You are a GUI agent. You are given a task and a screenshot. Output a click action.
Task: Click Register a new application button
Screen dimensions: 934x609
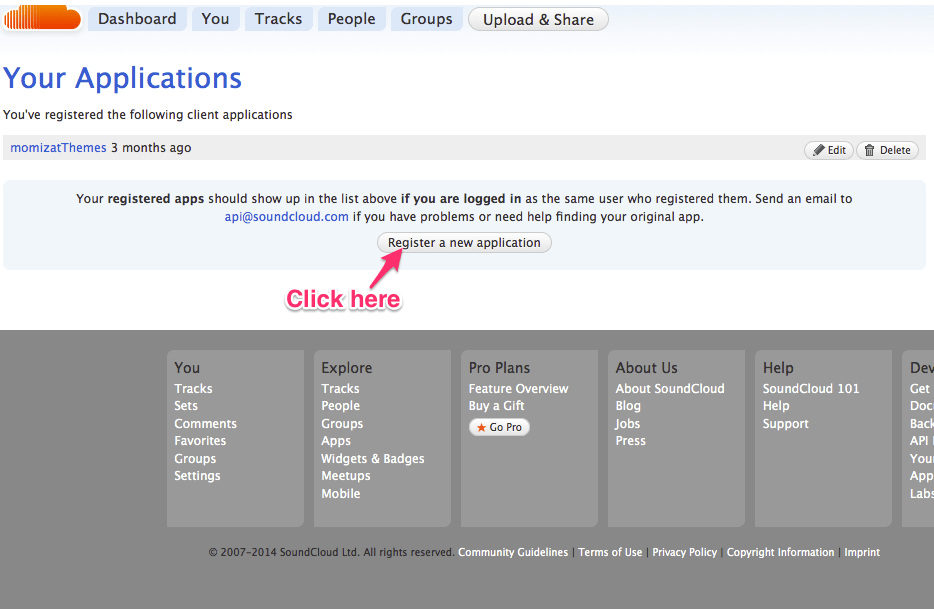tap(464, 243)
